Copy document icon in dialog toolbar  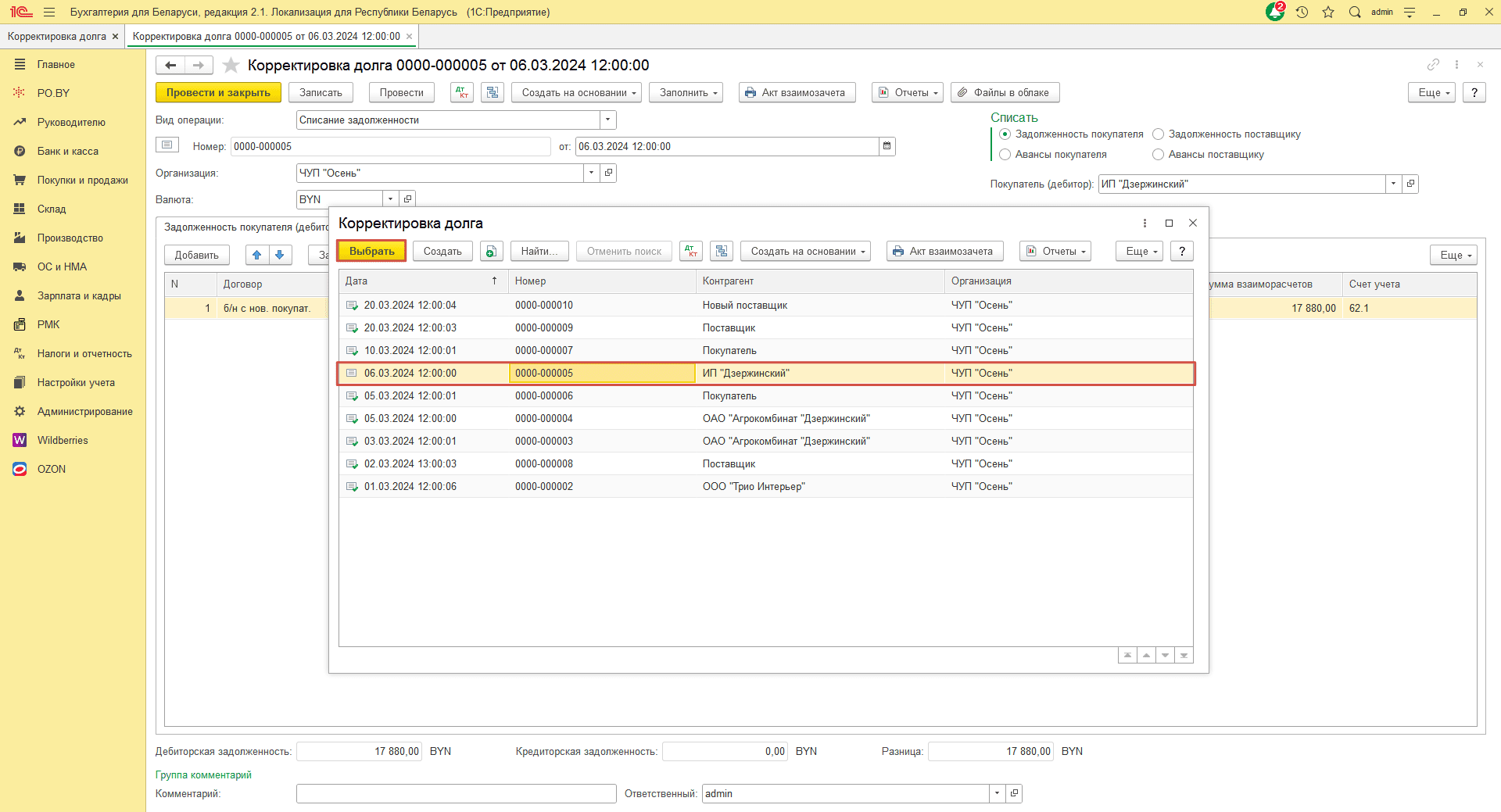click(x=491, y=251)
